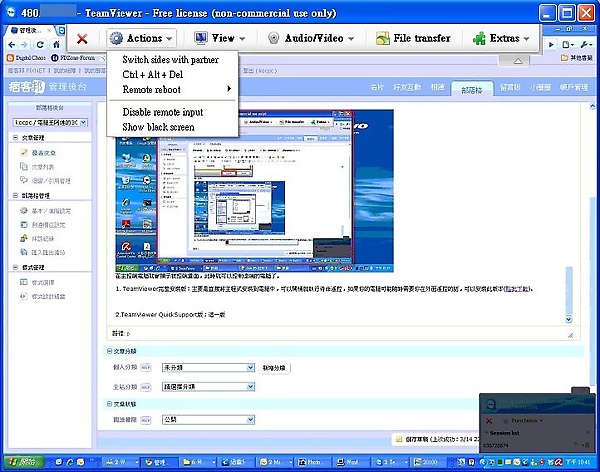Click the add category button
600x472 pixels.
point(274,368)
